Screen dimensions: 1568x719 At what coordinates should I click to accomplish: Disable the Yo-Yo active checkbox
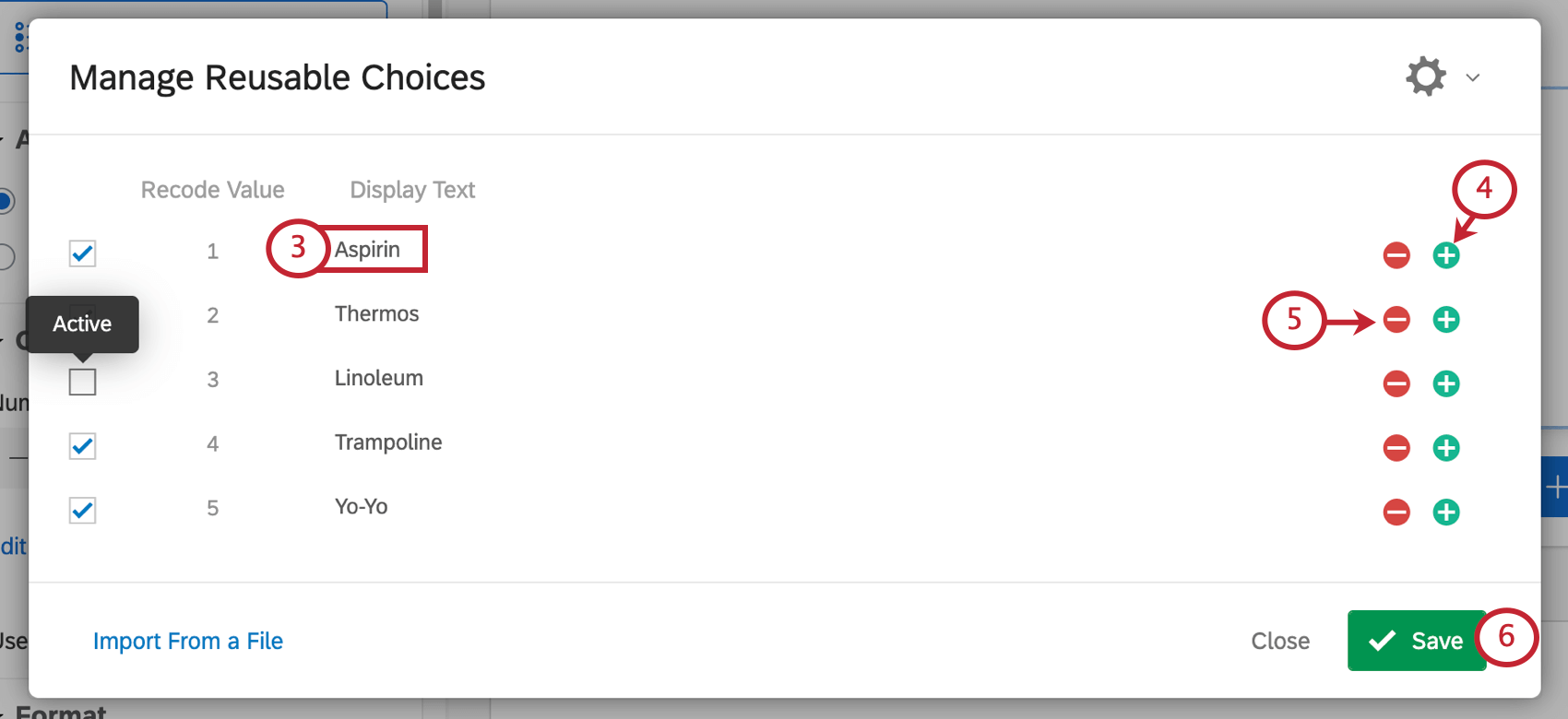tap(82, 510)
